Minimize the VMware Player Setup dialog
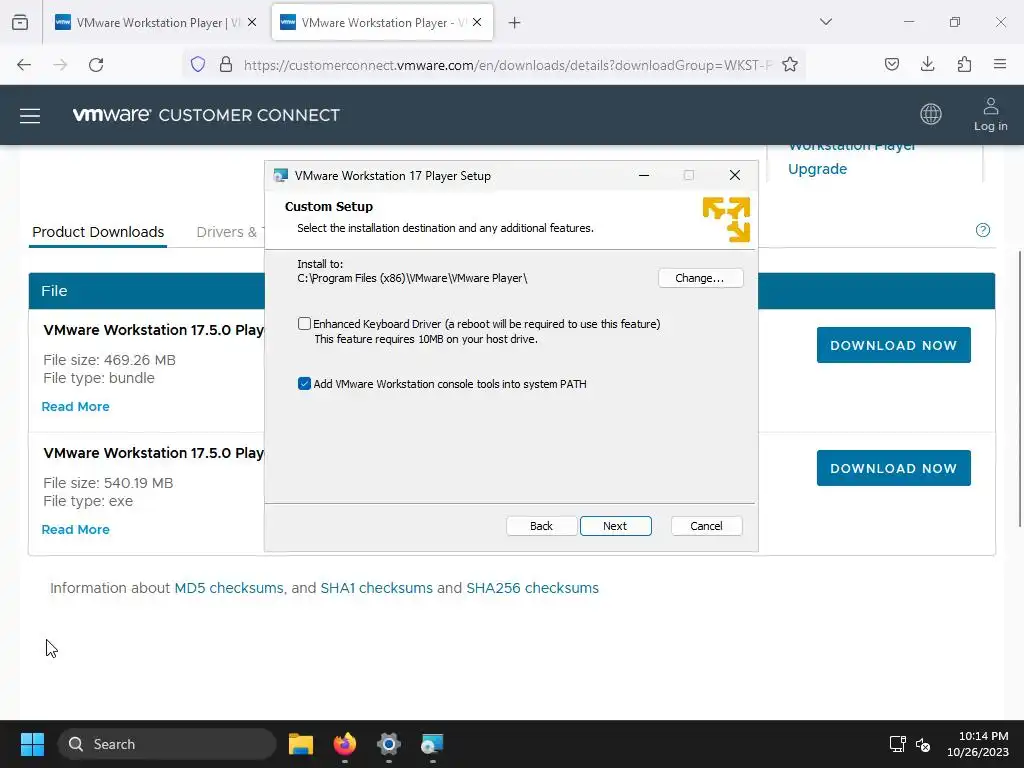Image resolution: width=1024 pixels, height=768 pixels. [x=643, y=176]
